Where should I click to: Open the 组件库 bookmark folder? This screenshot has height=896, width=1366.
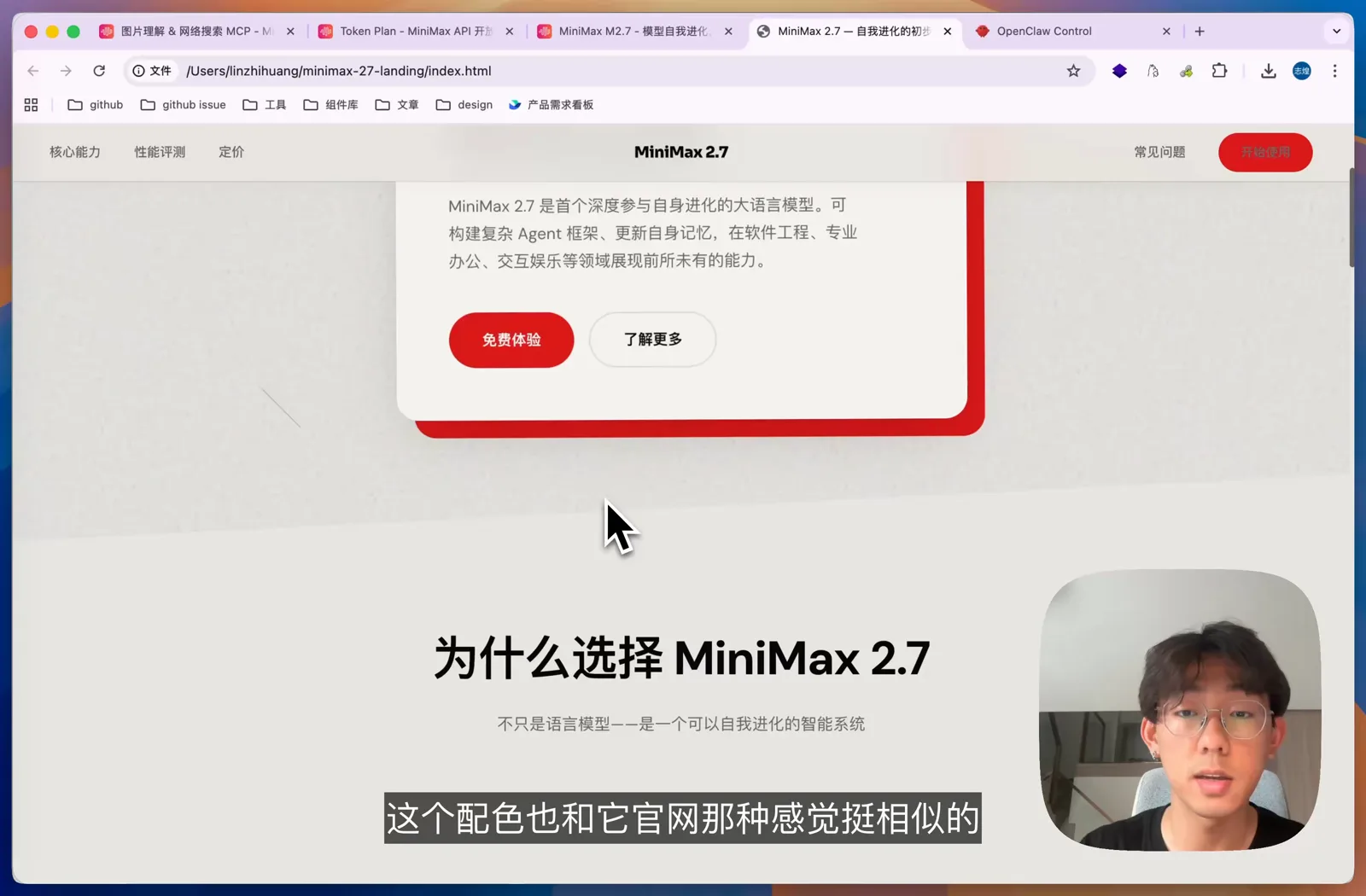click(x=331, y=105)
